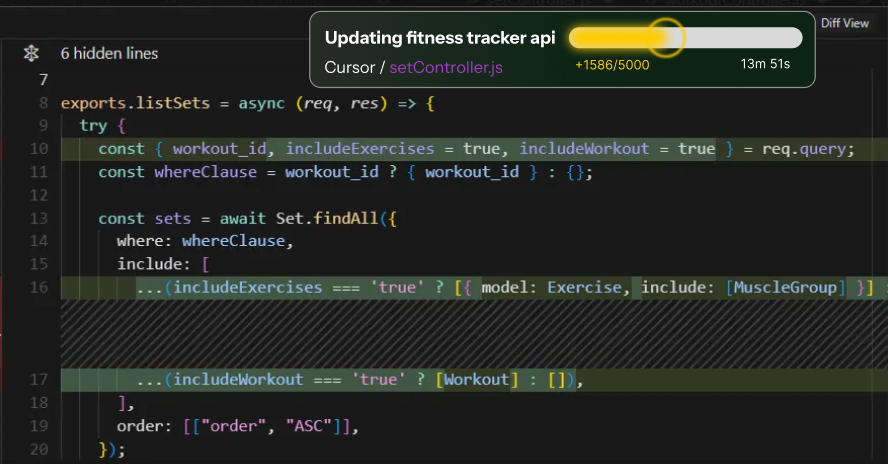Click 'Set.findAll' on line 13
Viewport: 888px width, 464px height.
(327, 218)
